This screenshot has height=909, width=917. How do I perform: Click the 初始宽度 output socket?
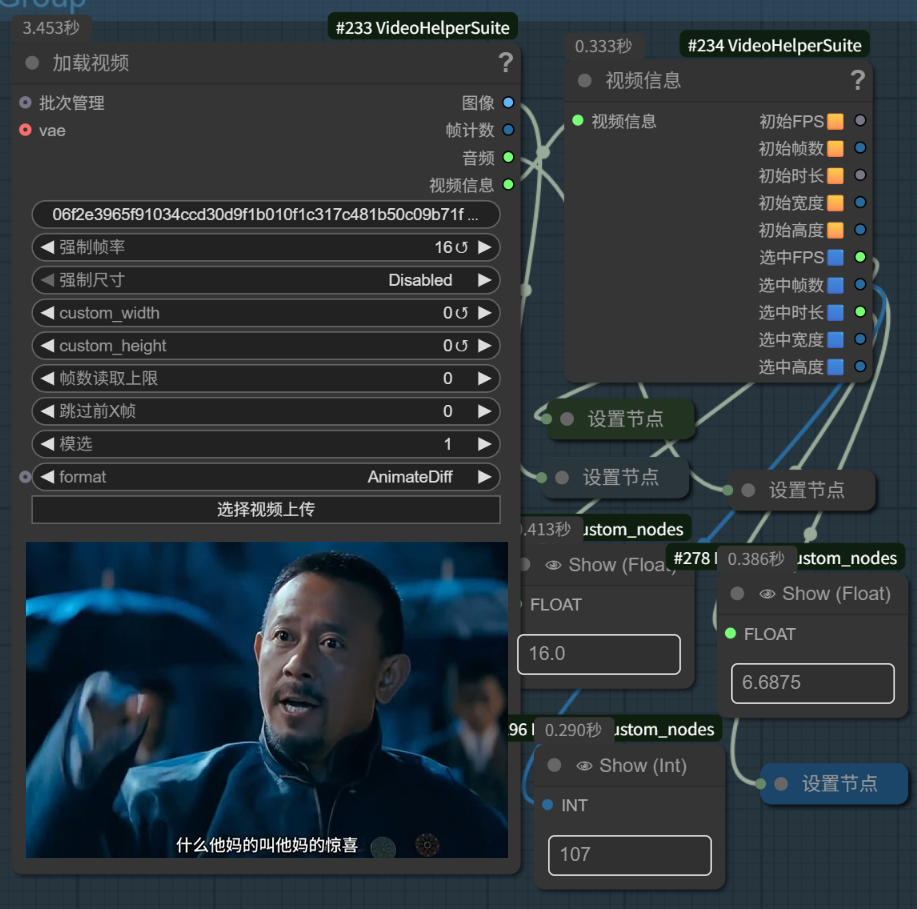point(860,202)
